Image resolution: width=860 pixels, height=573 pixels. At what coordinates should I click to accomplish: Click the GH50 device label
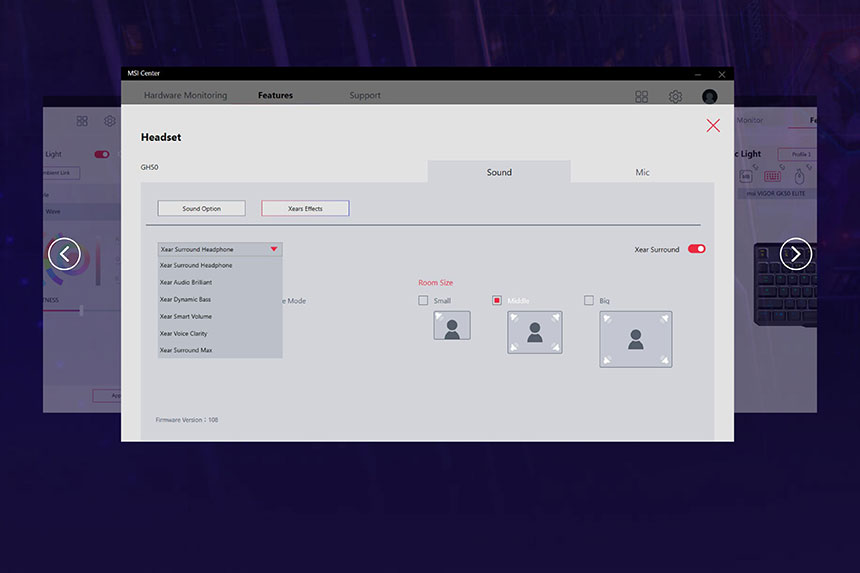coord(149,167)
